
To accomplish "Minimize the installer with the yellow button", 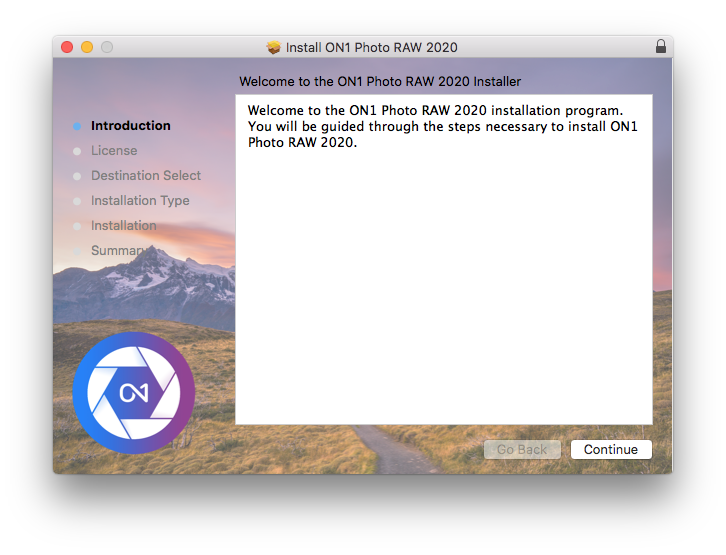I will point(87,47).
